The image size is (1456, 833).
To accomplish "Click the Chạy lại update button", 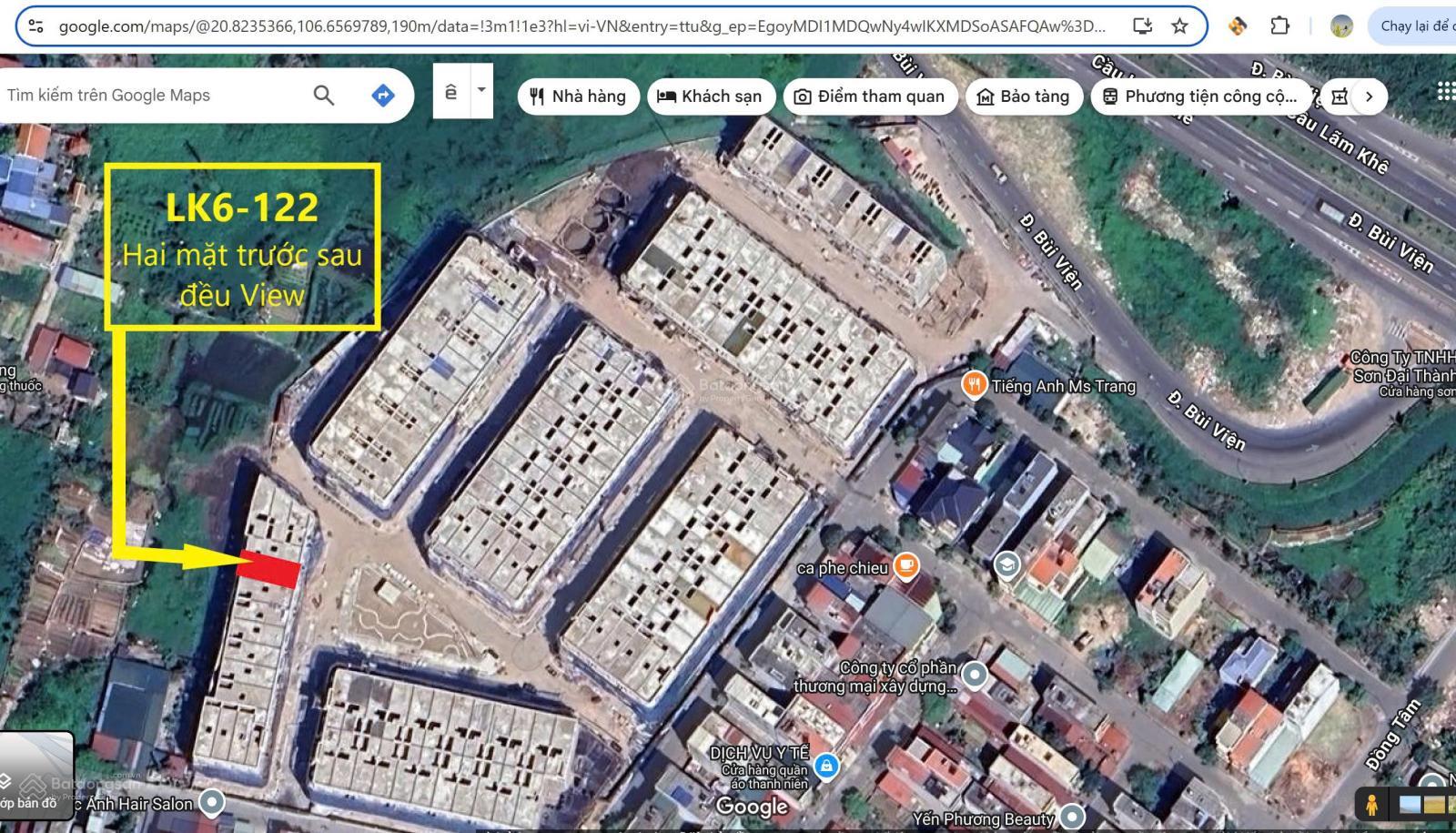I will tap(1414, 26).
